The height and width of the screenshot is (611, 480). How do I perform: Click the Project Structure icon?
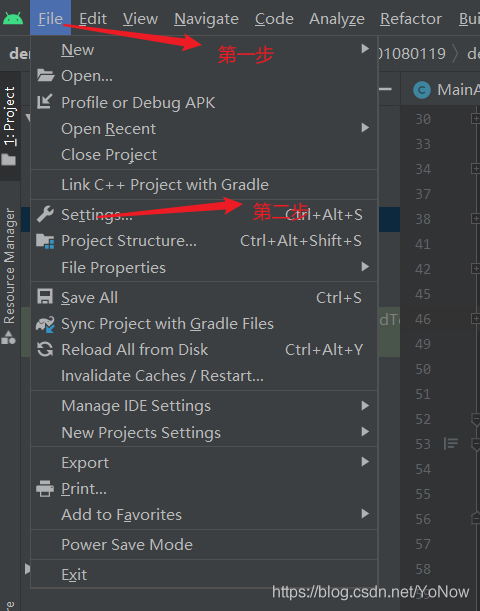coord(45,241)
